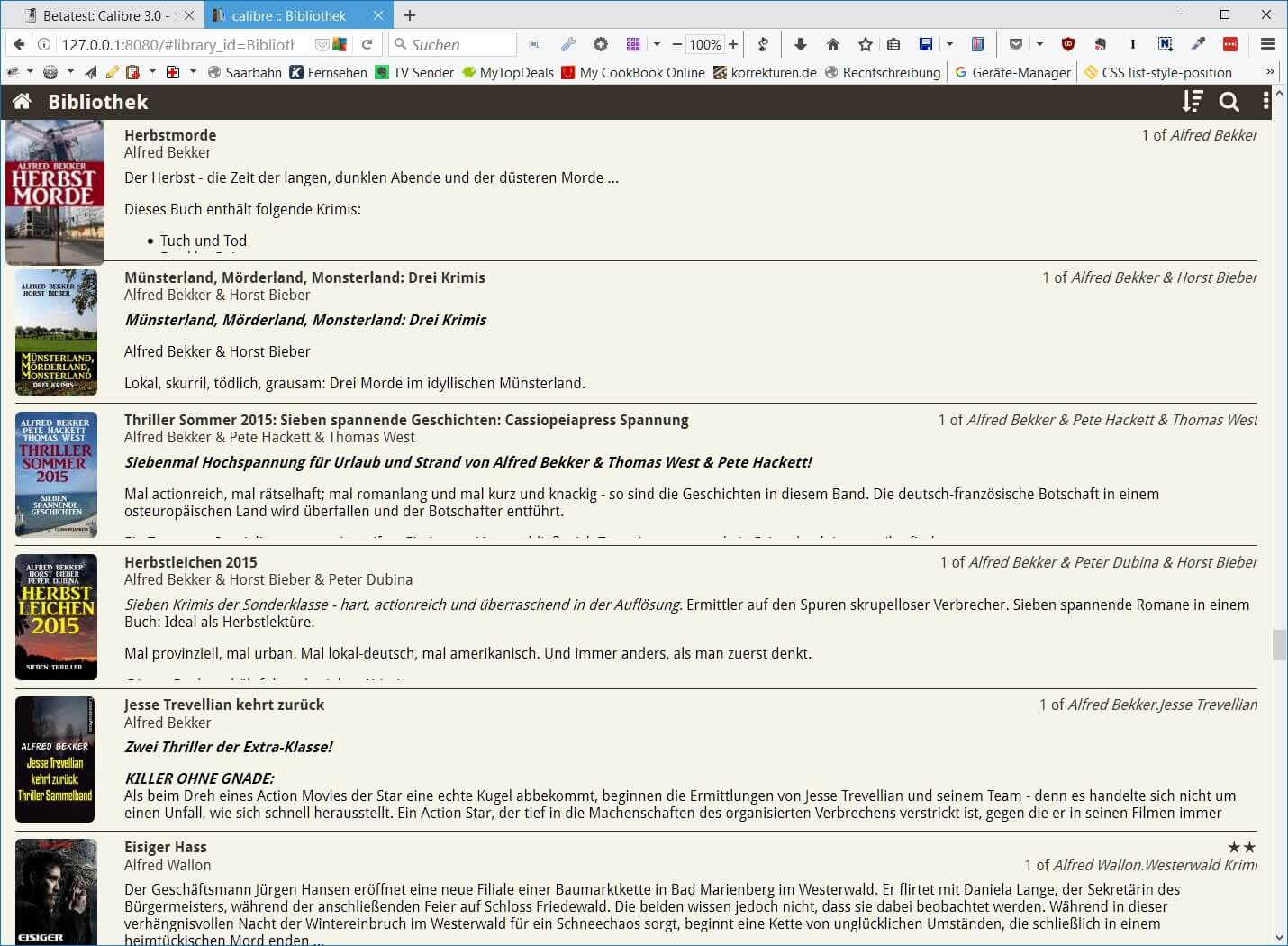
Task: Click the scrollbar down arrow
Action: pyautogui.click(x=1279, y=938)
